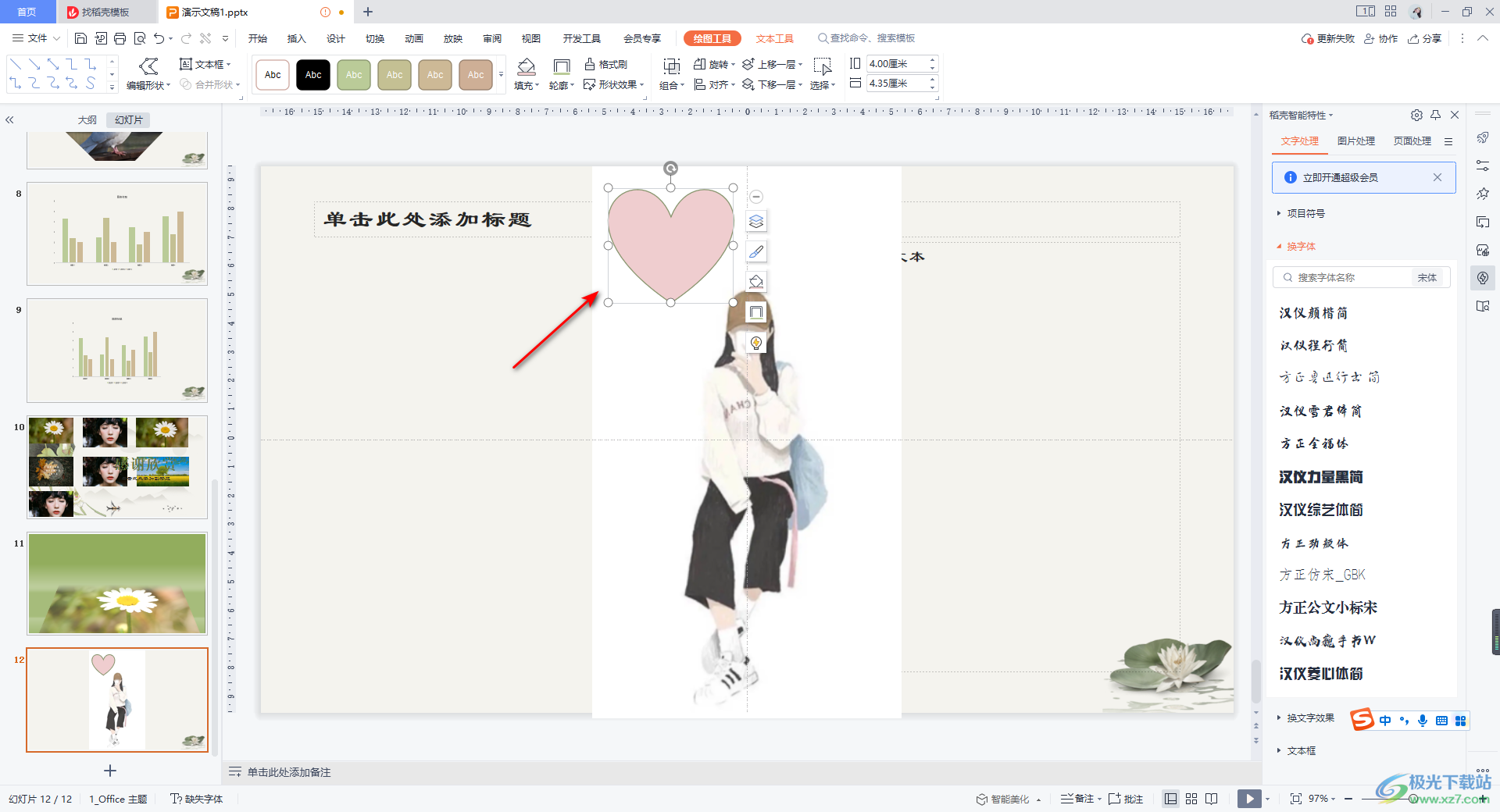Click the 选择 selection pane icon
The image size is (1500, 812).
tap(822, 66)
